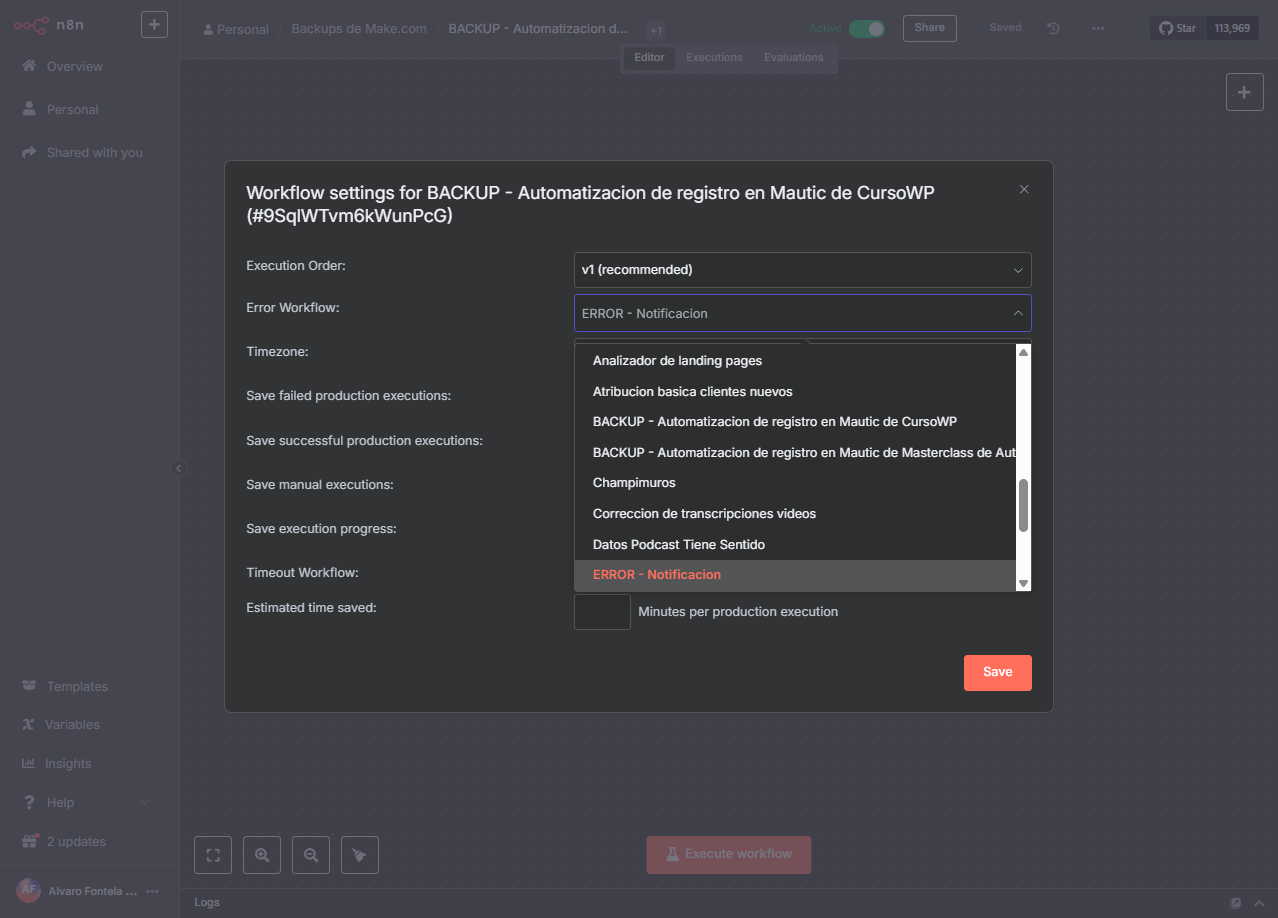This screenshot has height=918, width=1278.
Task: Toggle the Active workflow switch
Action: [x=867, y=28]
